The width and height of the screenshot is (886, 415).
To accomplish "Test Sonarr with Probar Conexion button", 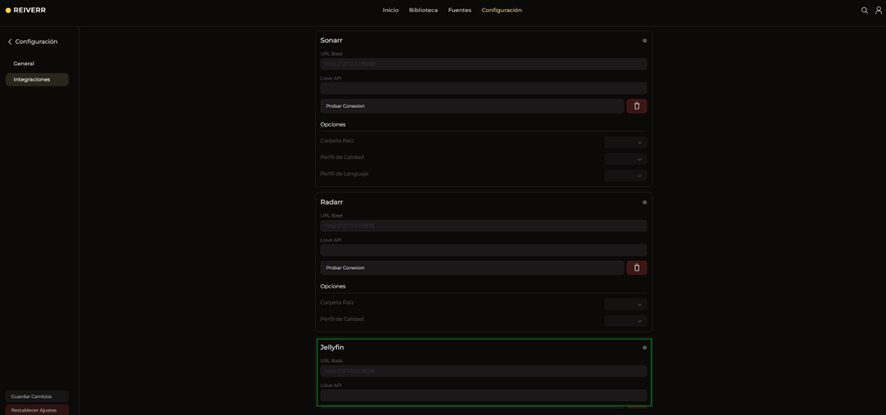I will [472, 106].
